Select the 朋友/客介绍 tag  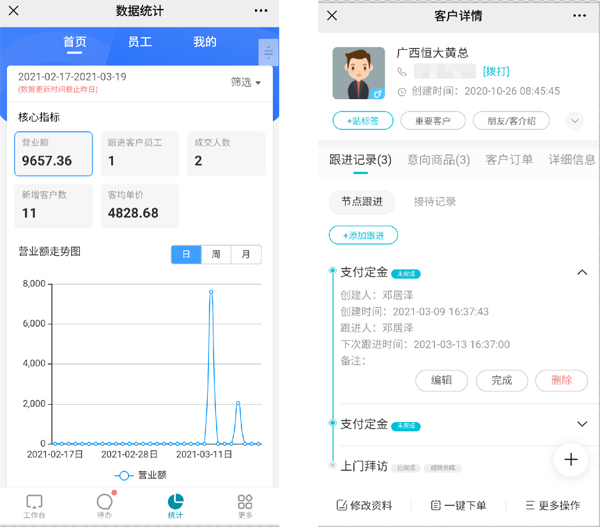(511, 121)
